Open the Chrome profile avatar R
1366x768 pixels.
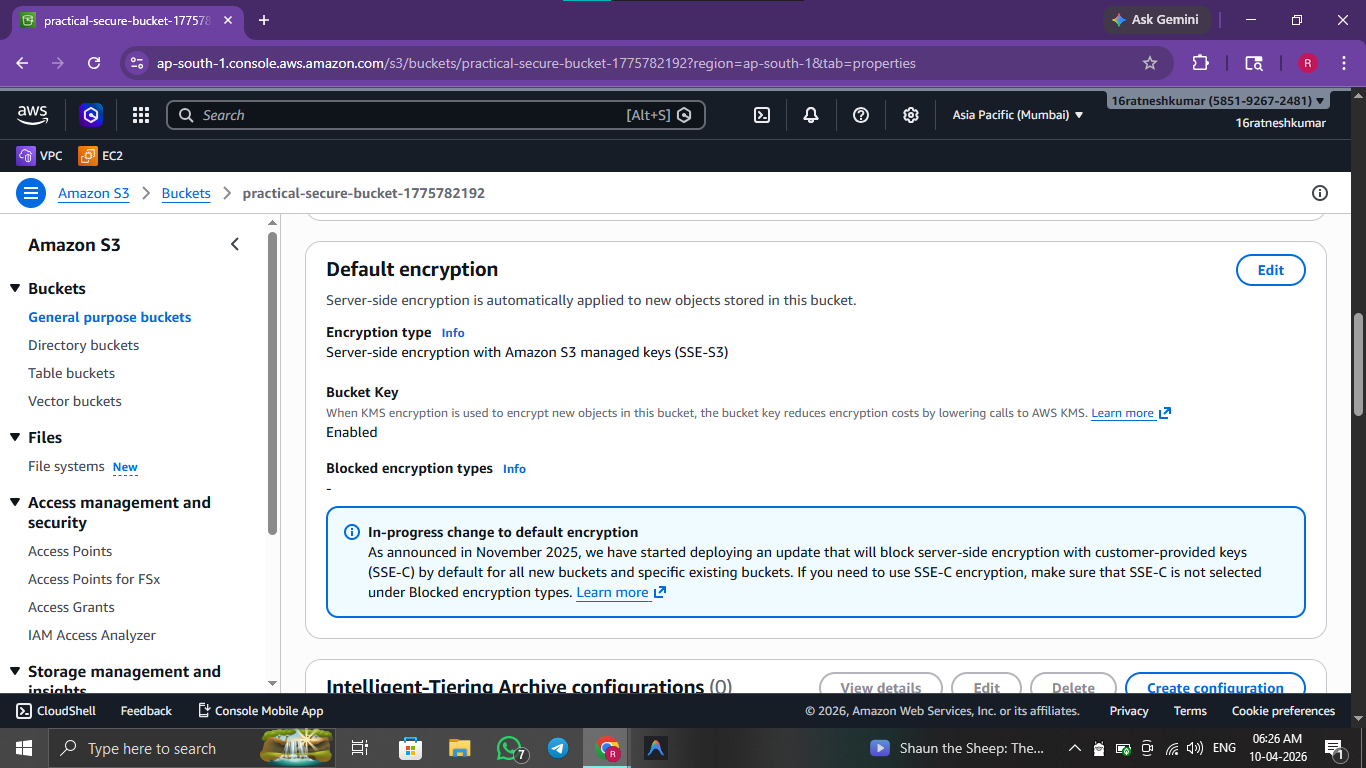[x=1307, y=63]
